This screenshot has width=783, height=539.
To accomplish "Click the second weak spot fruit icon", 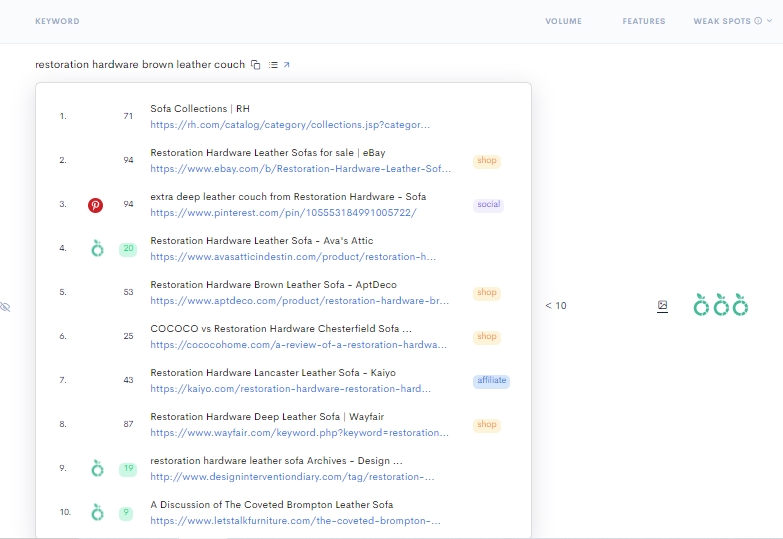I will pos(721,305).
